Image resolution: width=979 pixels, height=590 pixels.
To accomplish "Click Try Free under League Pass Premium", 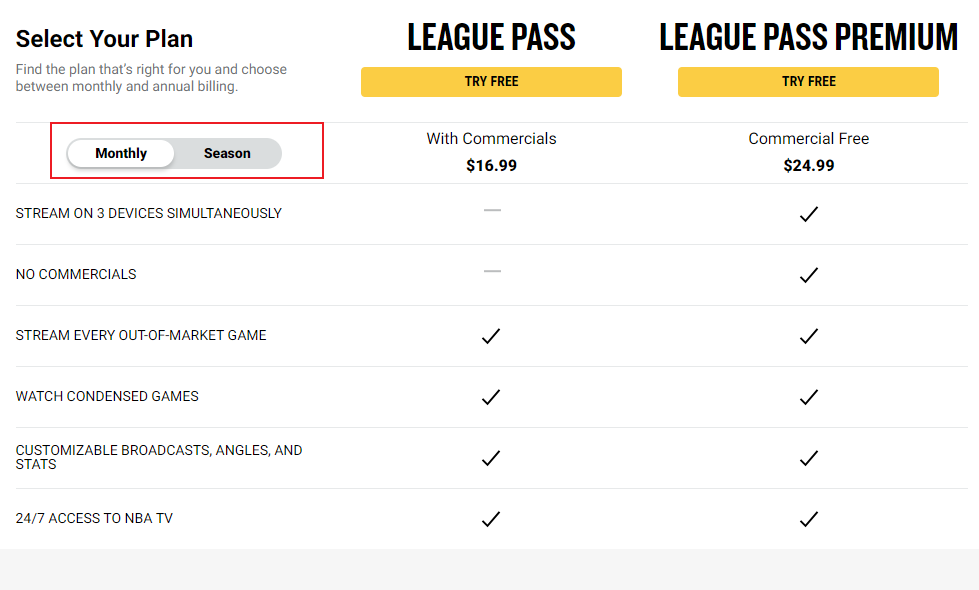I will pos(808,82).
